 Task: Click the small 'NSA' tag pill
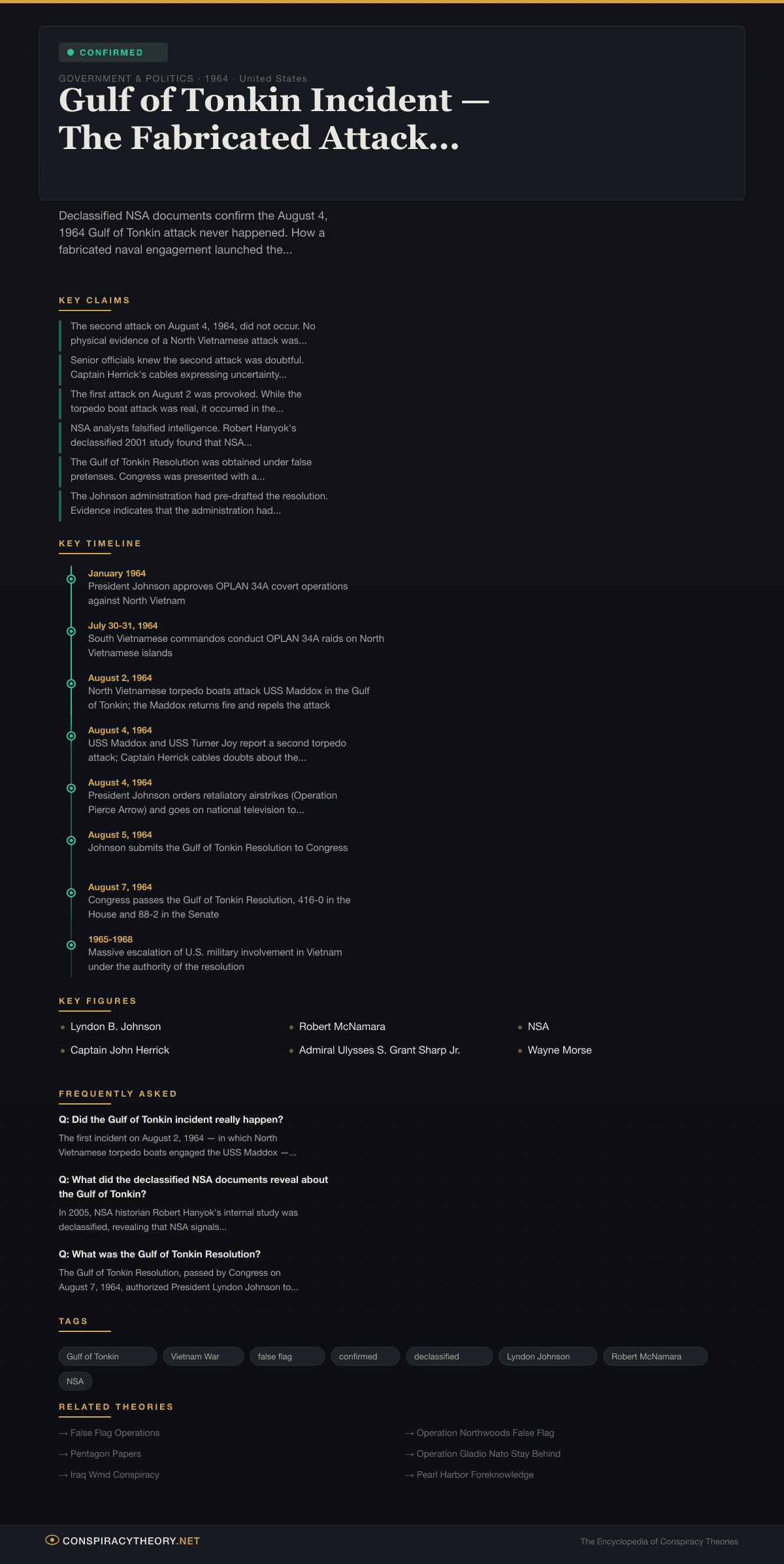(x=75, y=1381)
